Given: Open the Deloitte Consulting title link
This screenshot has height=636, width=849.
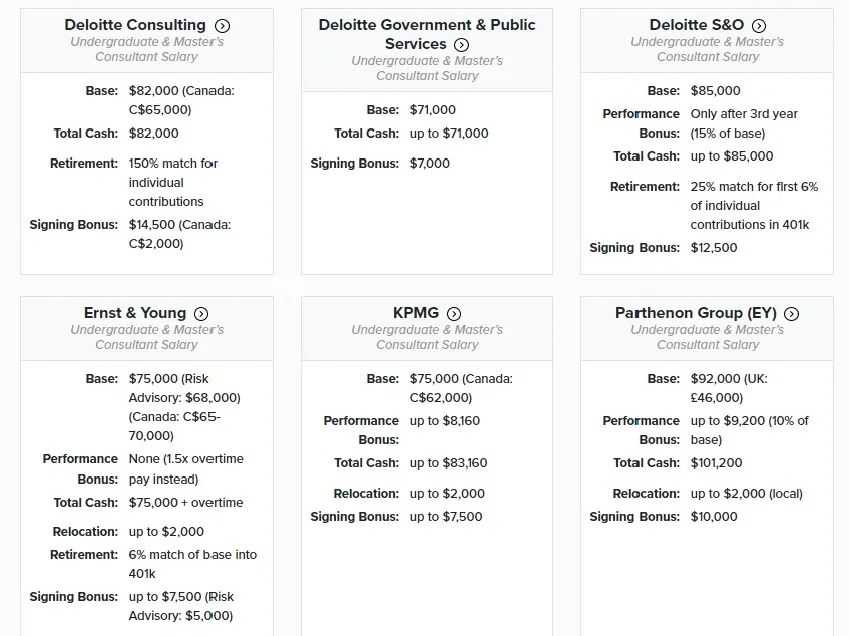Looking at the screenshot, I should coord(135,25).
